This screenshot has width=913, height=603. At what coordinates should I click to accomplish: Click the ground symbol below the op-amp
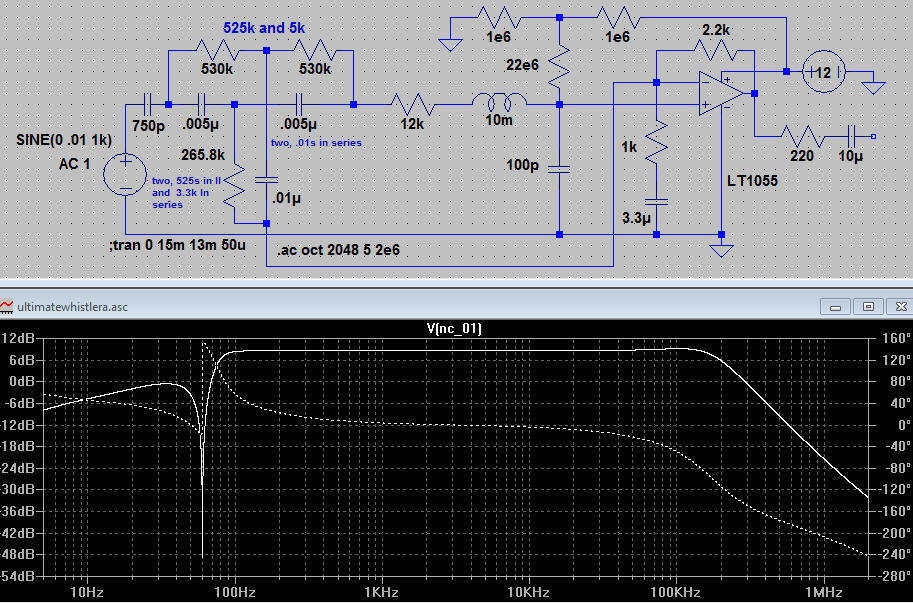(721, 250)
